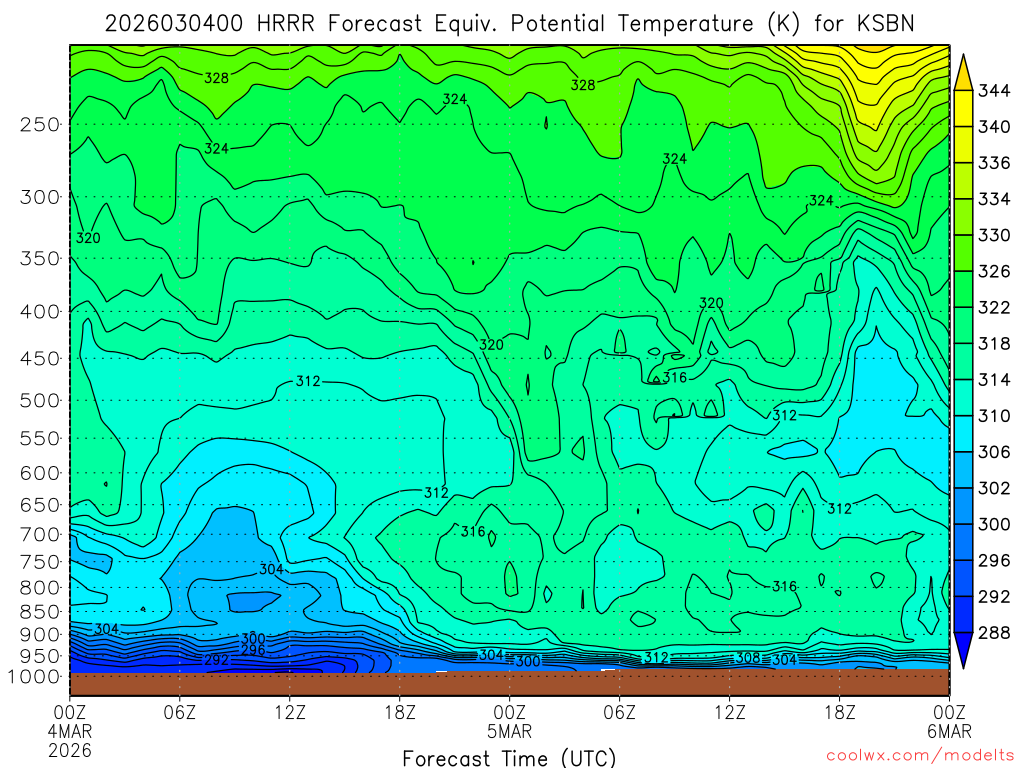Click the 2026 year label

pyautogui.click(x=70, y=750)
